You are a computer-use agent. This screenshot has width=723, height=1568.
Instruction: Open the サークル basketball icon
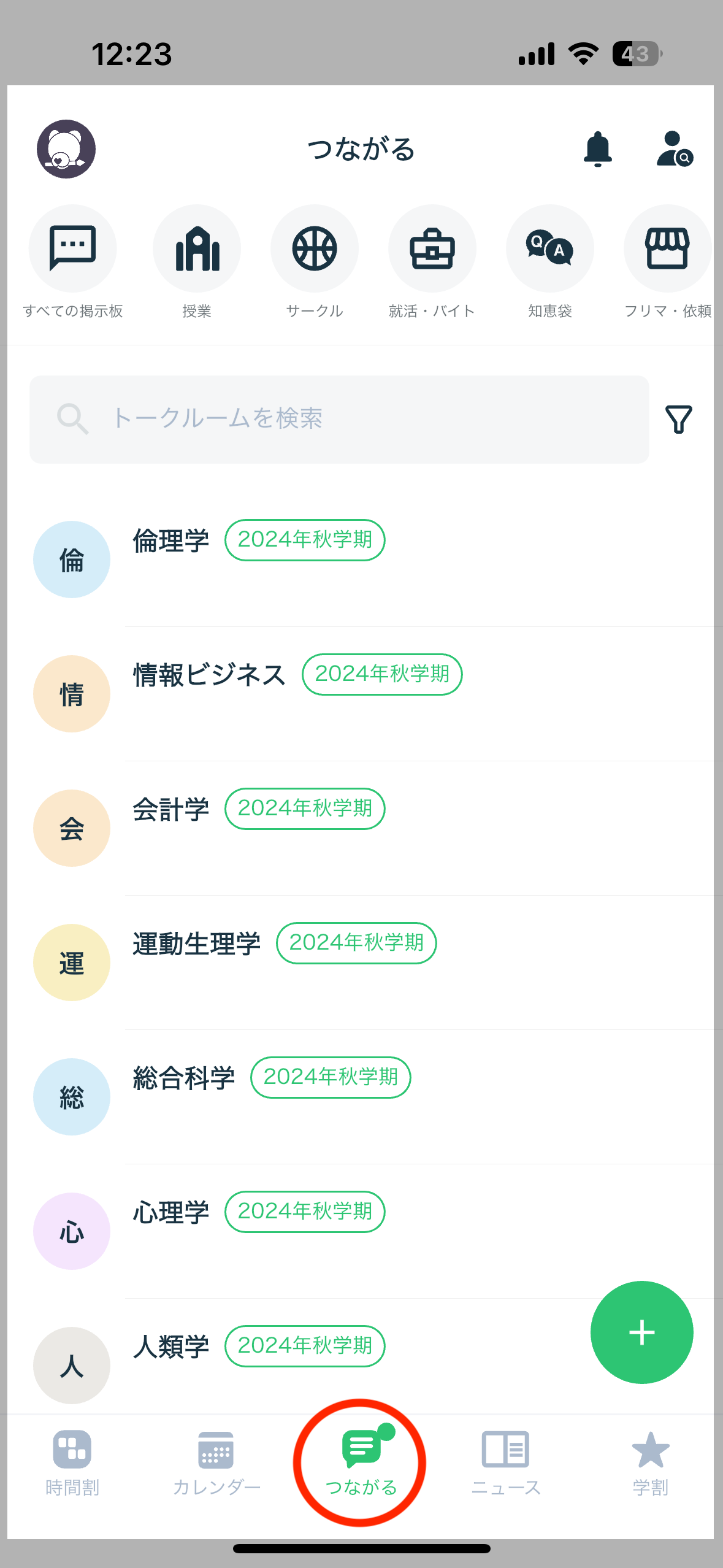point(315,248)
